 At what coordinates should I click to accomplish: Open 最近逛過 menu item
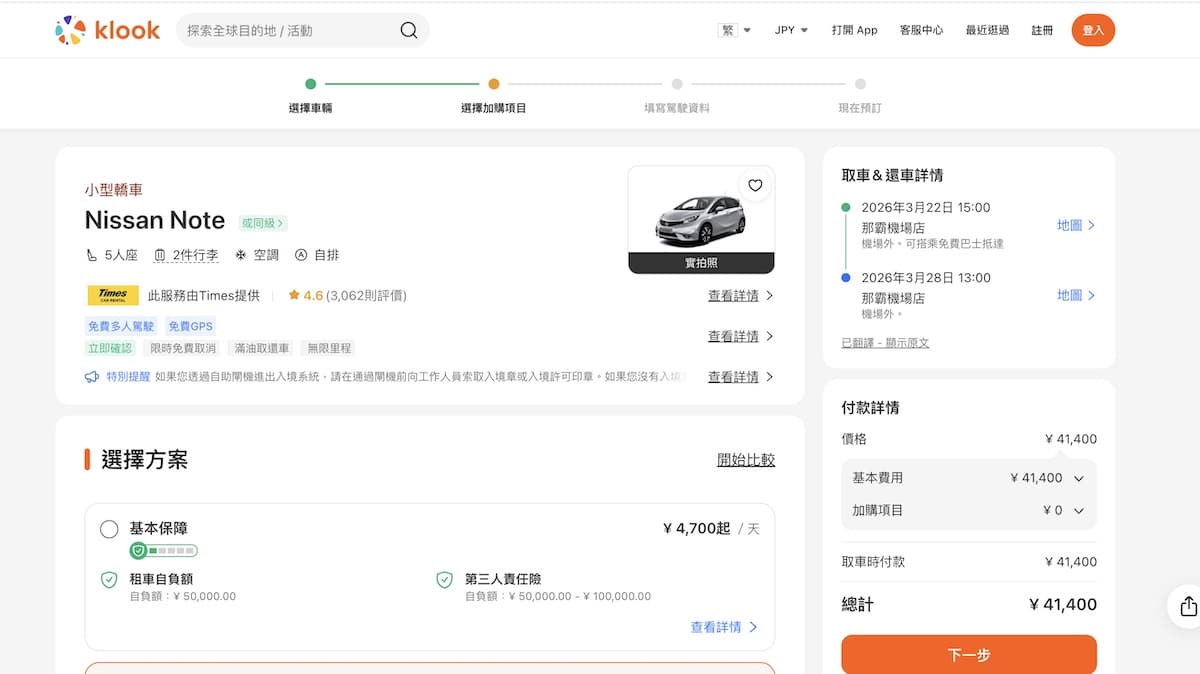pos(987,30)
